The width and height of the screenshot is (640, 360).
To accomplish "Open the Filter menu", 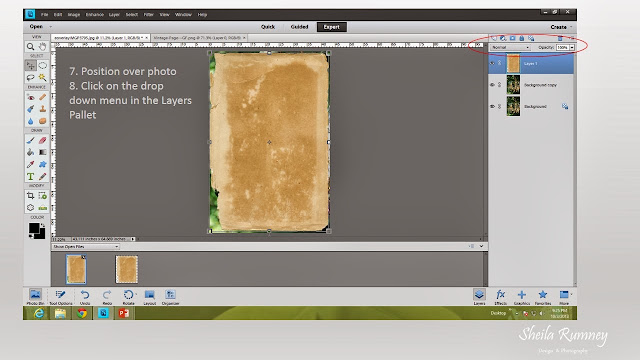I will pyautogui.click(x=149, y=14).
